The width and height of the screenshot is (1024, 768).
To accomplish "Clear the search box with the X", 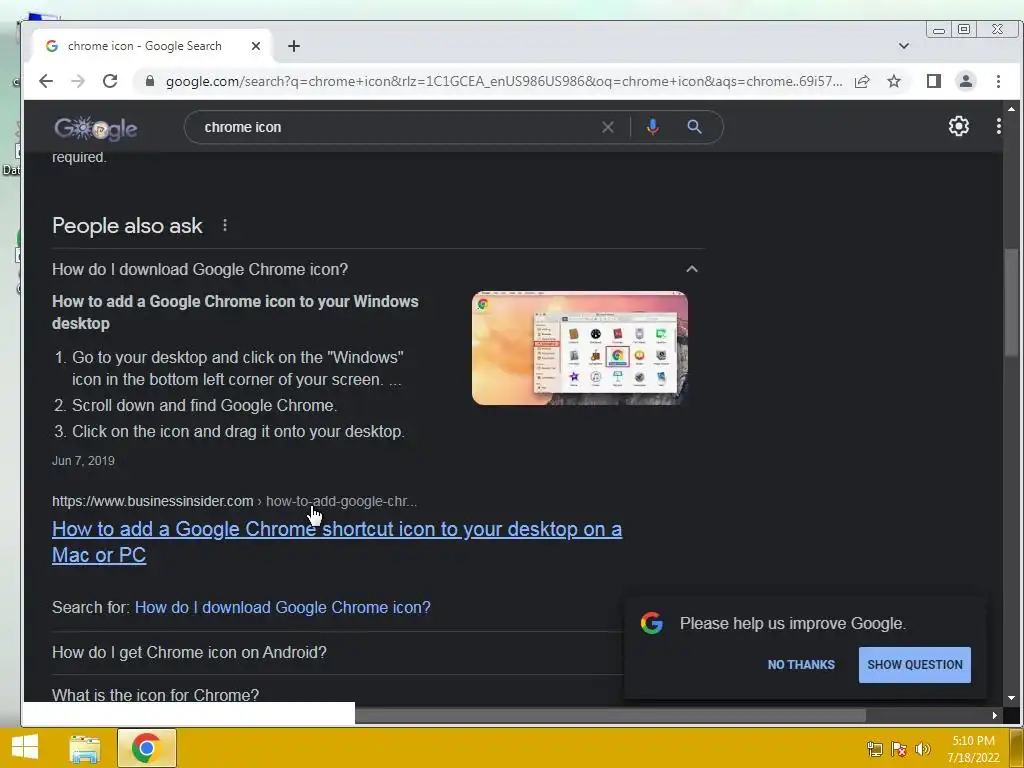I will coord(607,127).
